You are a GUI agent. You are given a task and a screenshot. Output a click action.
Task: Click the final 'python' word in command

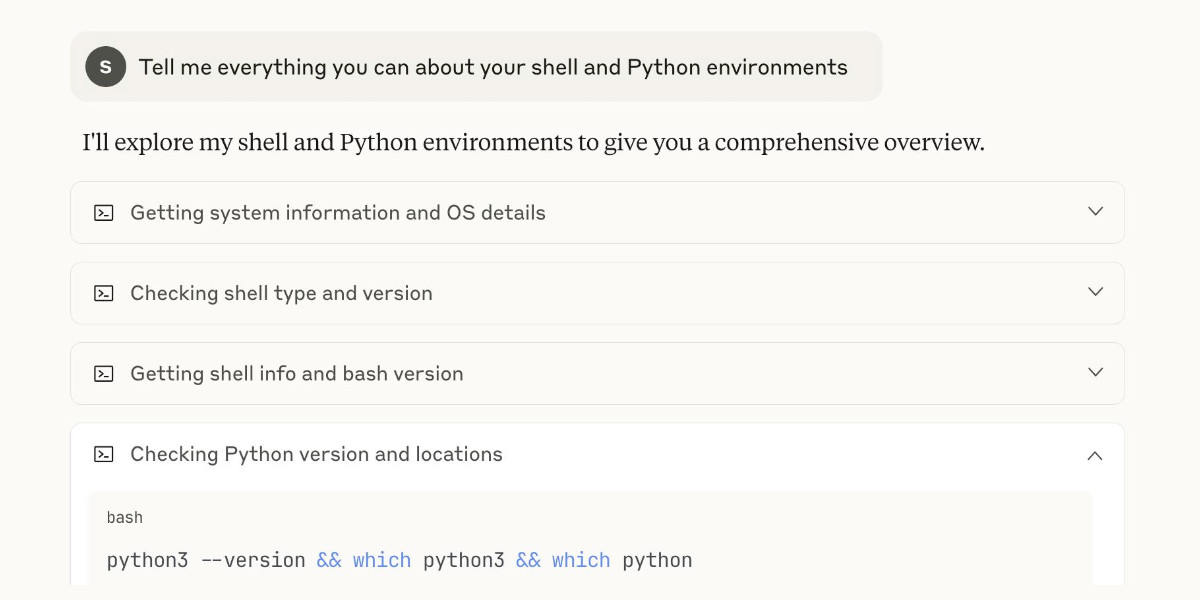[x=657, y=560]
